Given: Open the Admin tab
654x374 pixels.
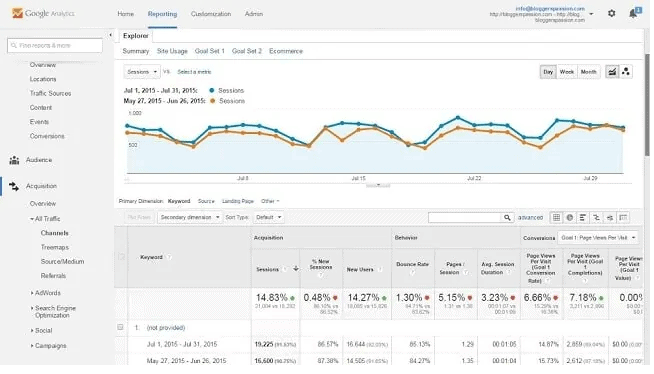Looking at the screenshot, I should coord(254,14).
